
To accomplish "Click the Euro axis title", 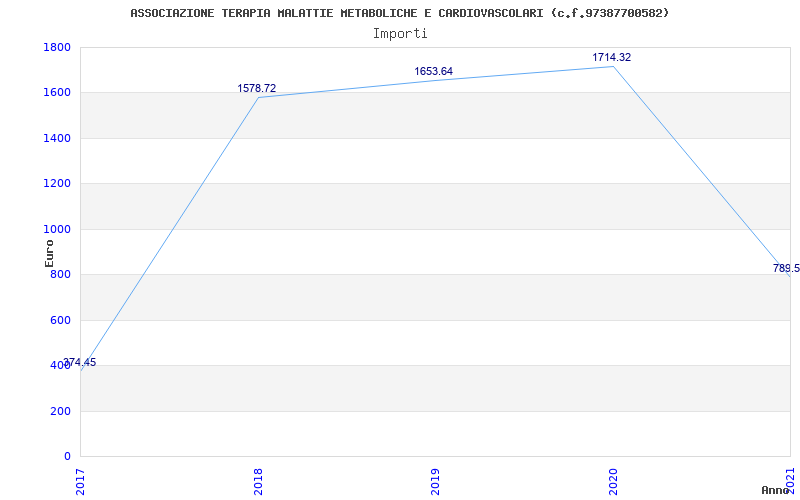I will pyautogui.click(x=49, y=254).
